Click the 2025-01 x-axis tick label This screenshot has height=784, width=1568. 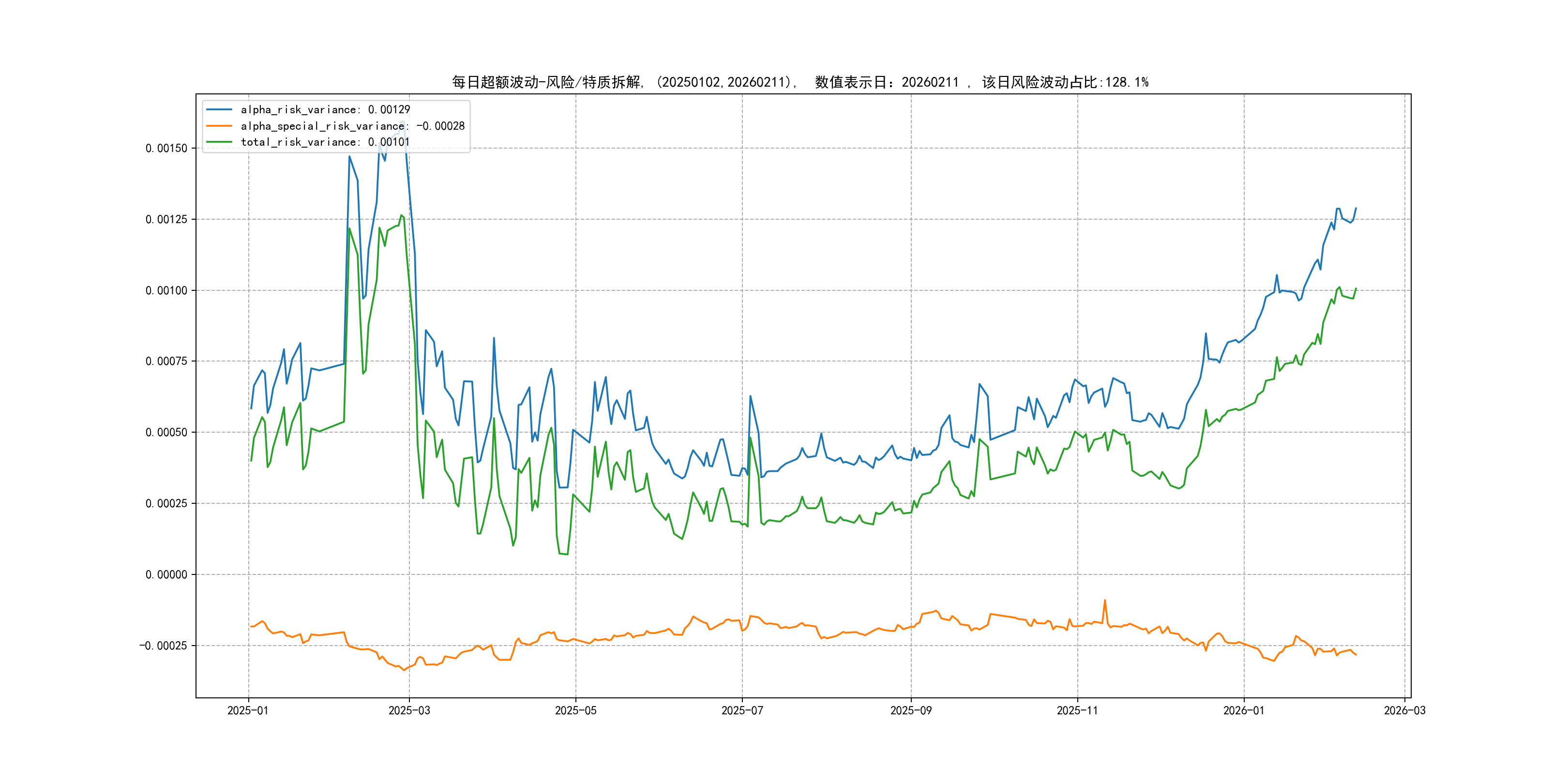pos(248,710)
